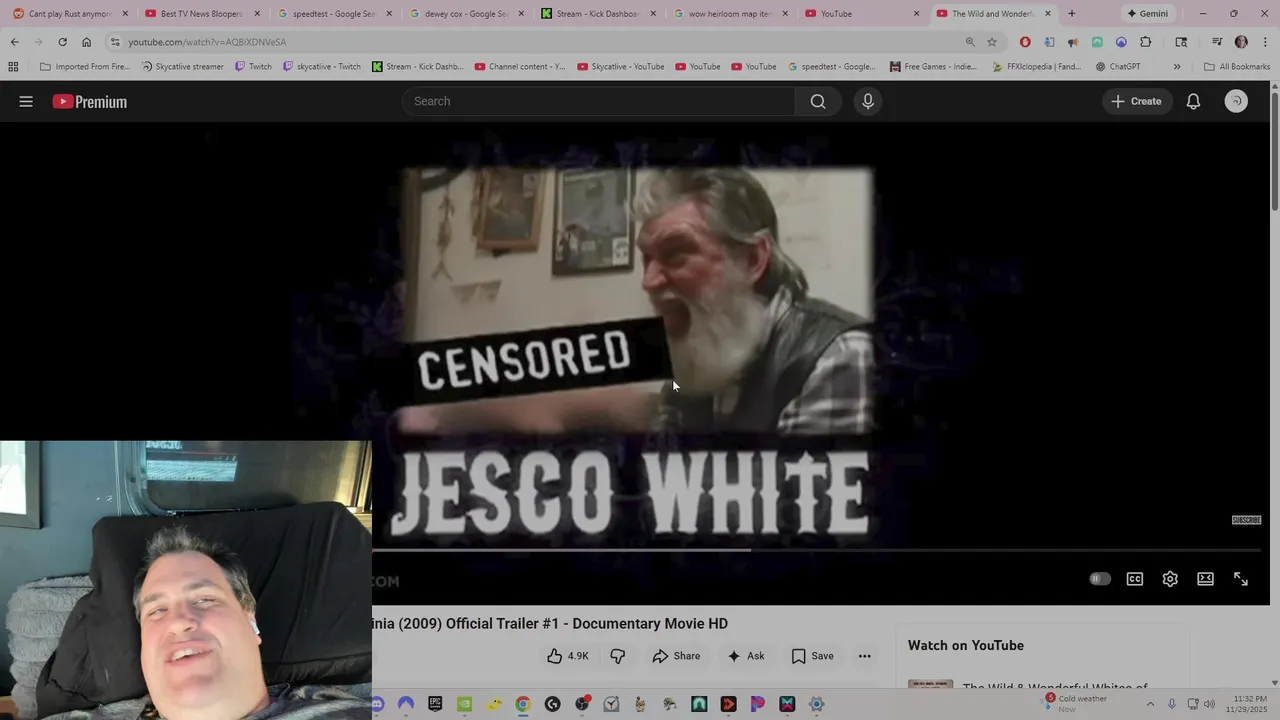Open Chrome profile avatar

point(1241,42)
